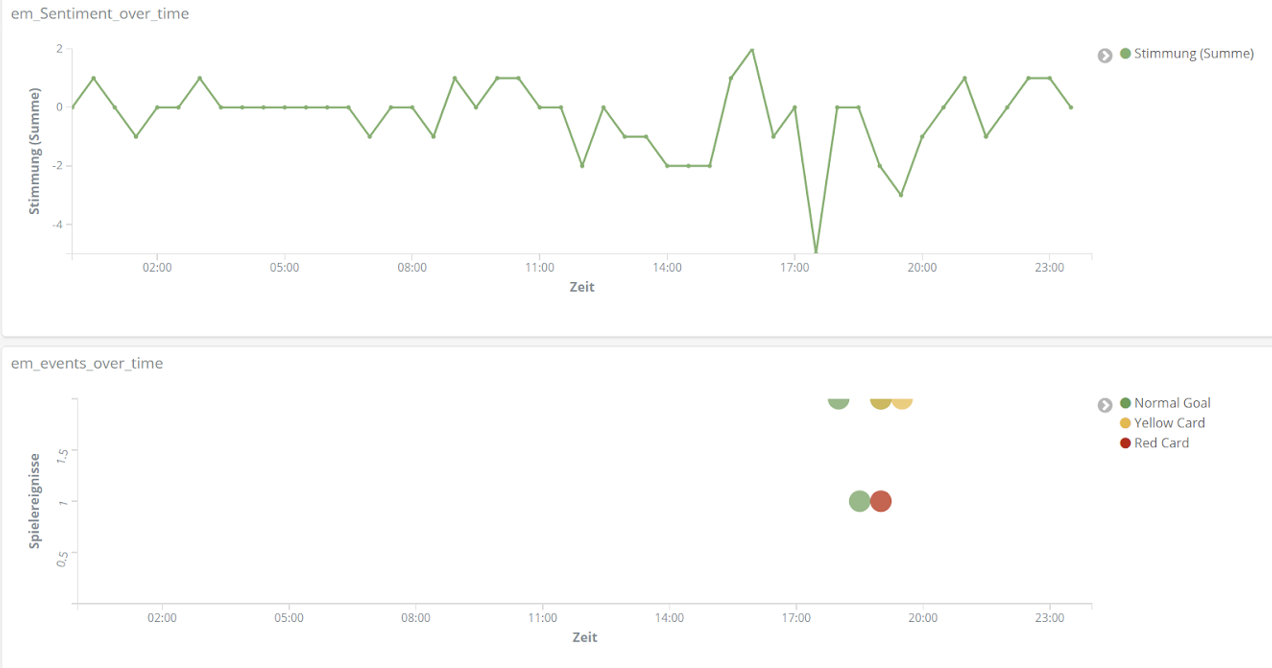Click the em_events_over_time panel title
The width and height of the screenshot is (1272, 668).
[x=87, y=363]
